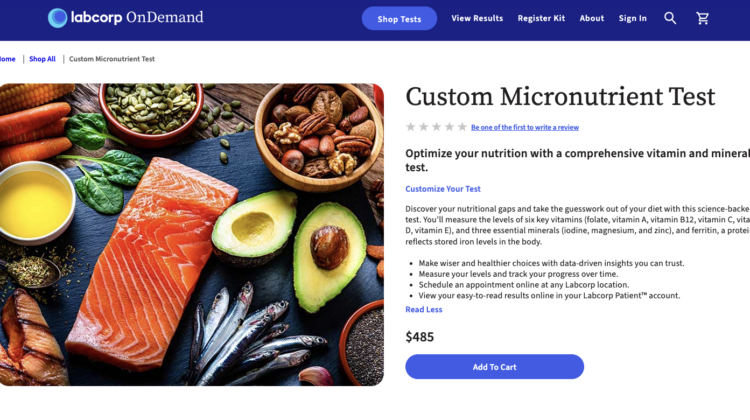Add the micronutrient test to cart
The height and width of the screenshot is (420, 750).
click(494, 367)
